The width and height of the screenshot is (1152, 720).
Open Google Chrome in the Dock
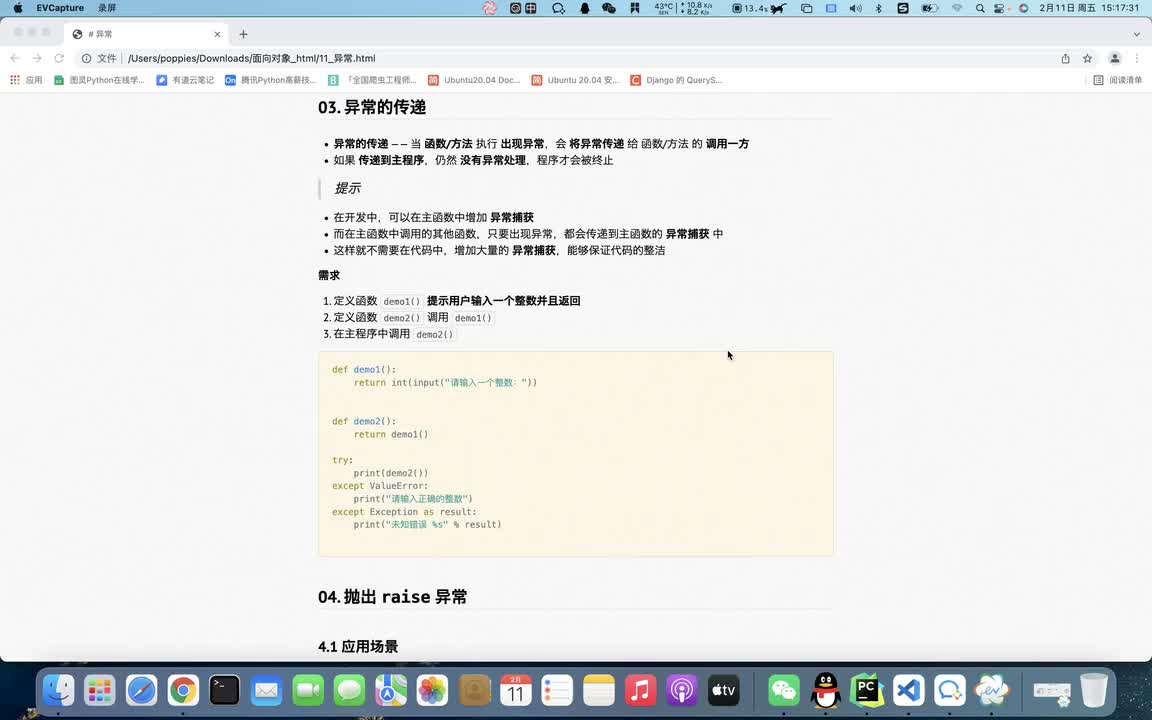coord(183,691)
